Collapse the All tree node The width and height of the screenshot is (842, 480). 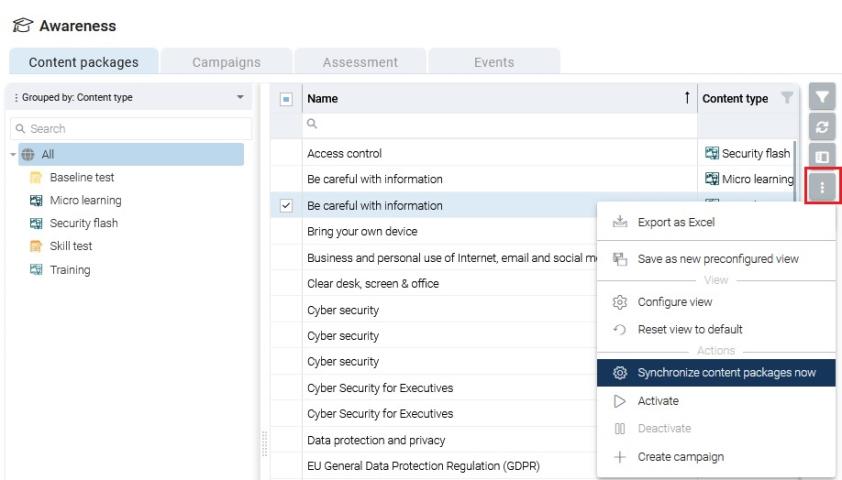pyautogui.click(x=12, y=155)
